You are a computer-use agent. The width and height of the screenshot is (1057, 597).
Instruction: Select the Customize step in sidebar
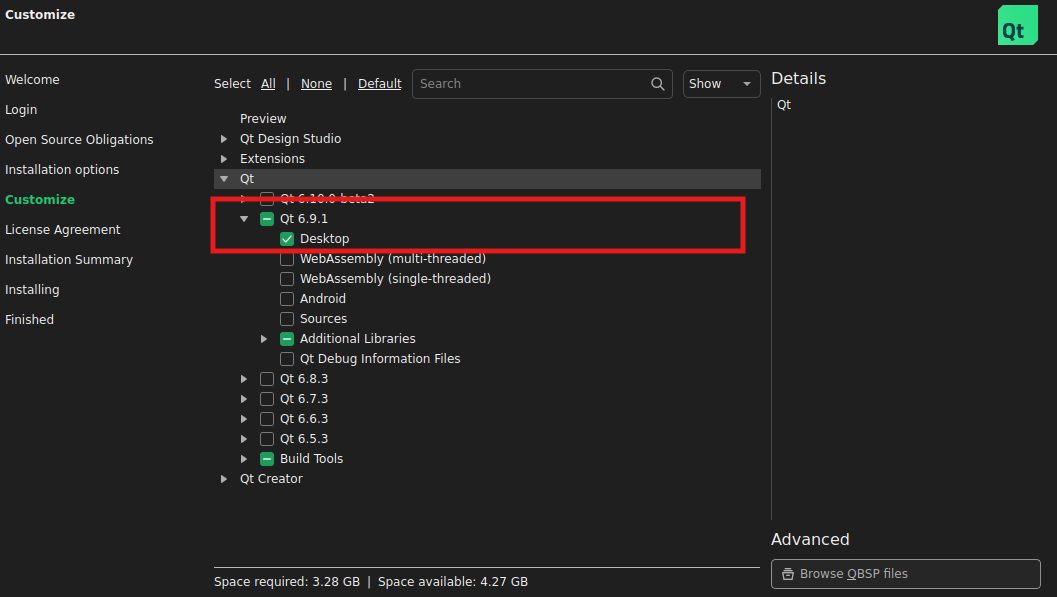click(40, 199)
